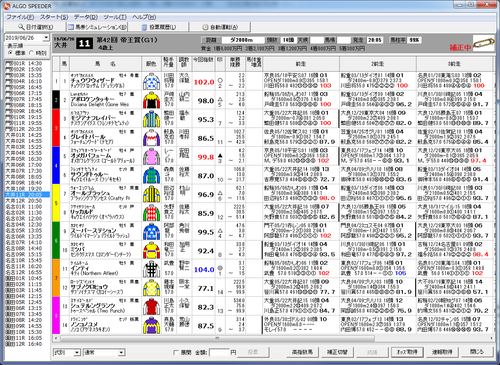Click the オッズ取得 button
The width and height of the screenshot is (500, 365).
[407, 352]
